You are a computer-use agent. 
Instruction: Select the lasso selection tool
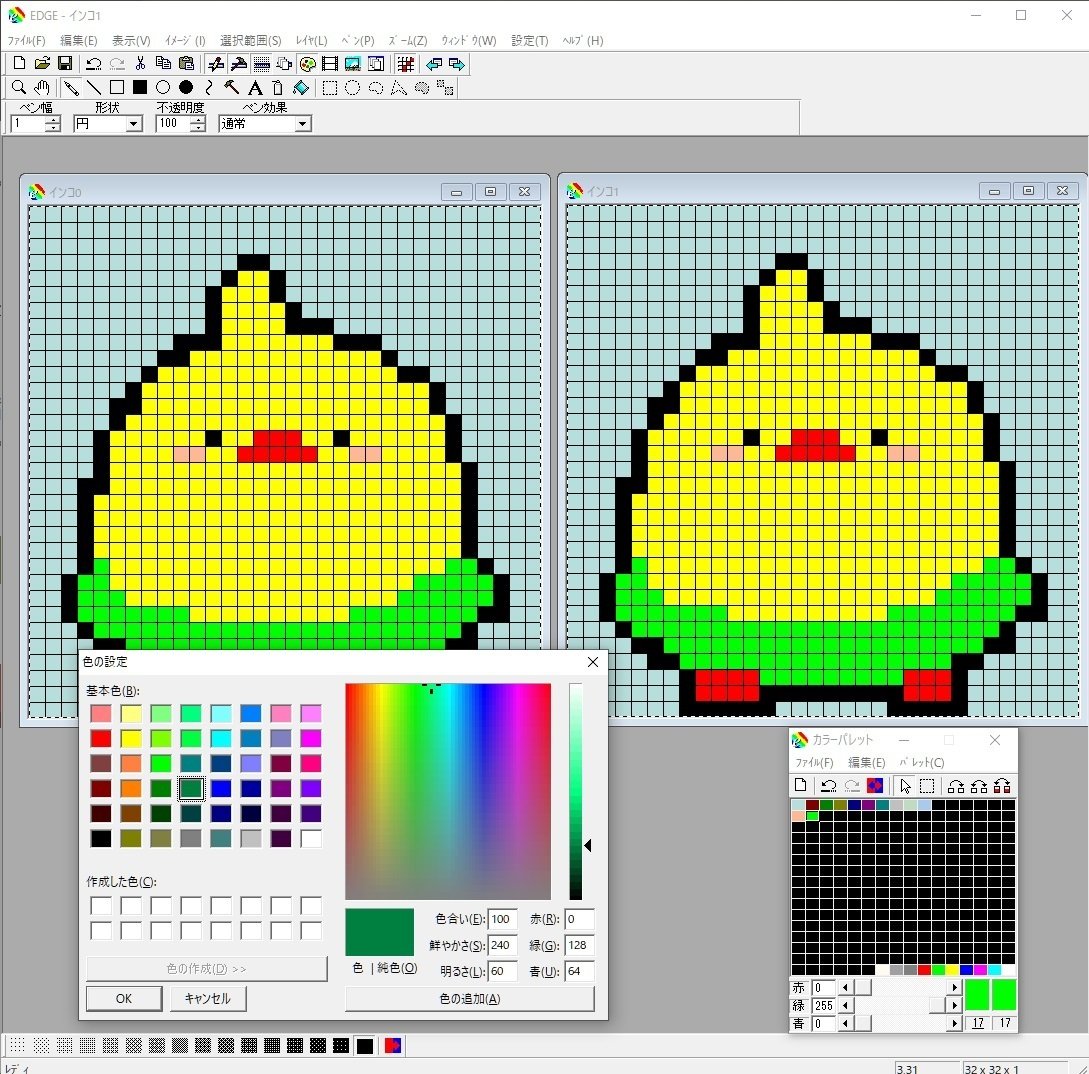click(x=376, y=88)
